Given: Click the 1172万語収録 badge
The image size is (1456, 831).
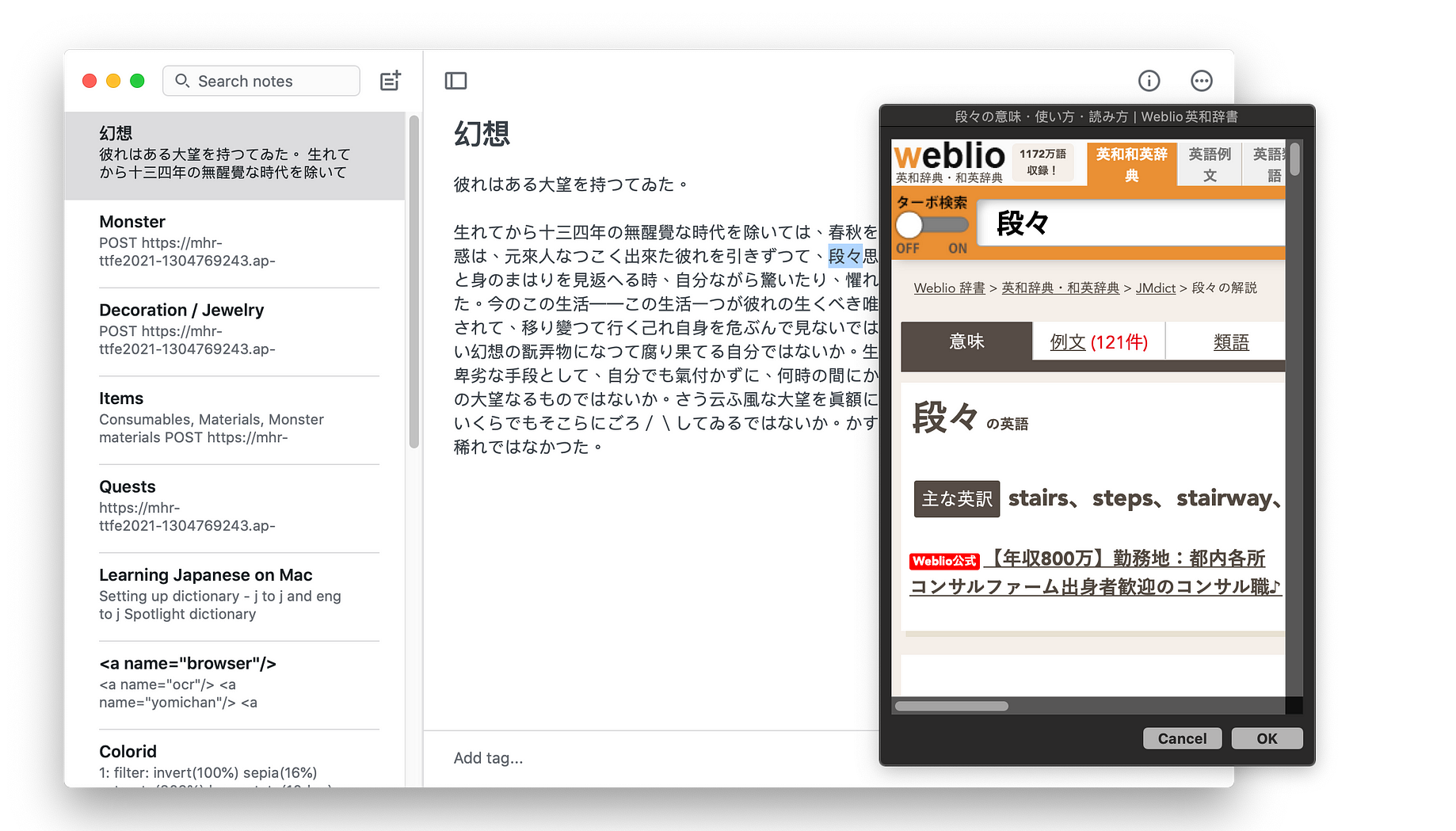Looking at the screenshot, I should (1042, 162).
